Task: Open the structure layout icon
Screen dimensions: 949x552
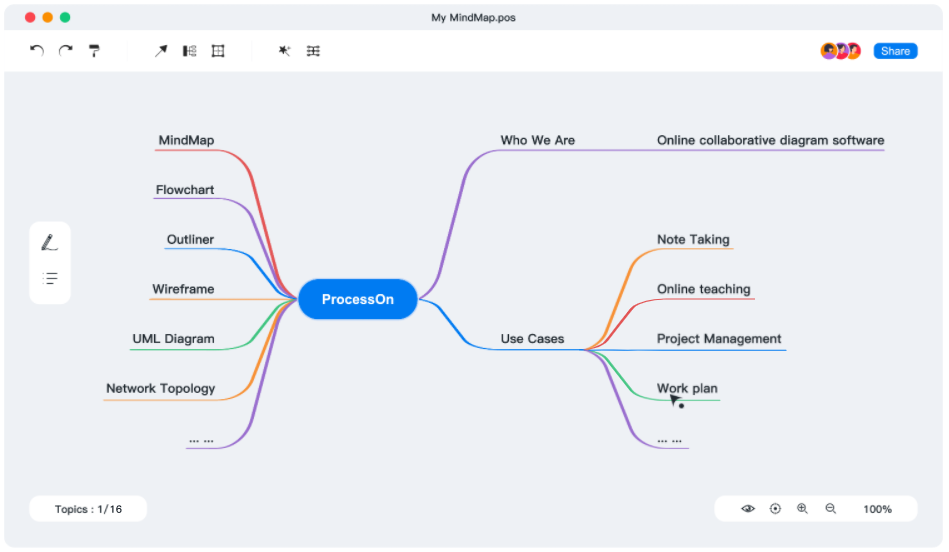Action: tap(313, 51)
